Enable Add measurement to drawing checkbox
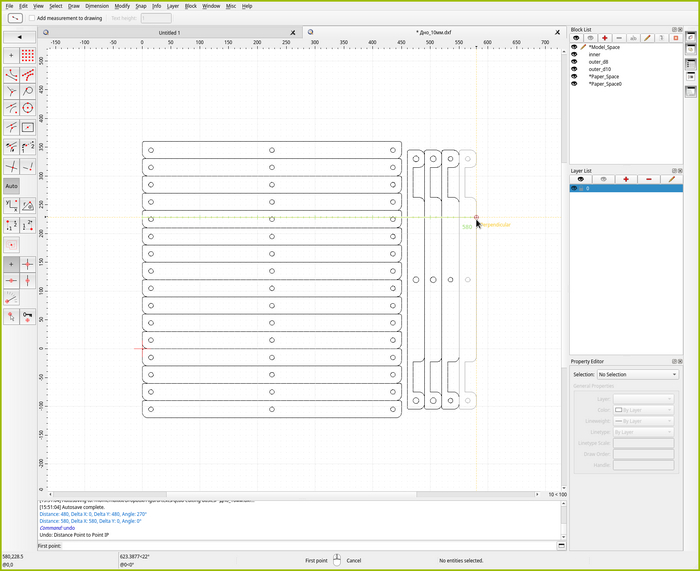This screenshot has height=571, width=700. 32,18
